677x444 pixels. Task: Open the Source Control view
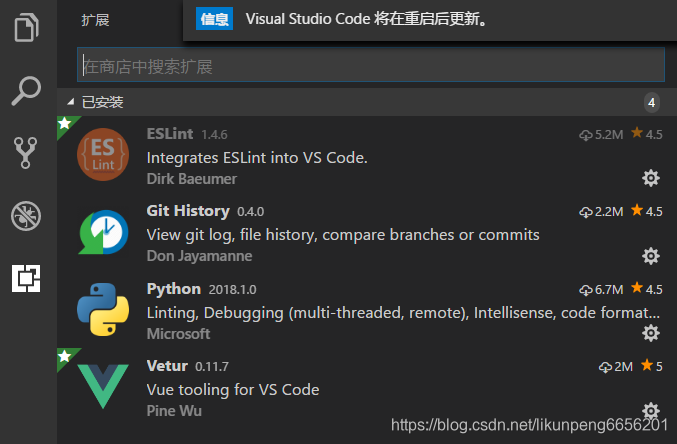pyautogui.click(x=25, y=153)
